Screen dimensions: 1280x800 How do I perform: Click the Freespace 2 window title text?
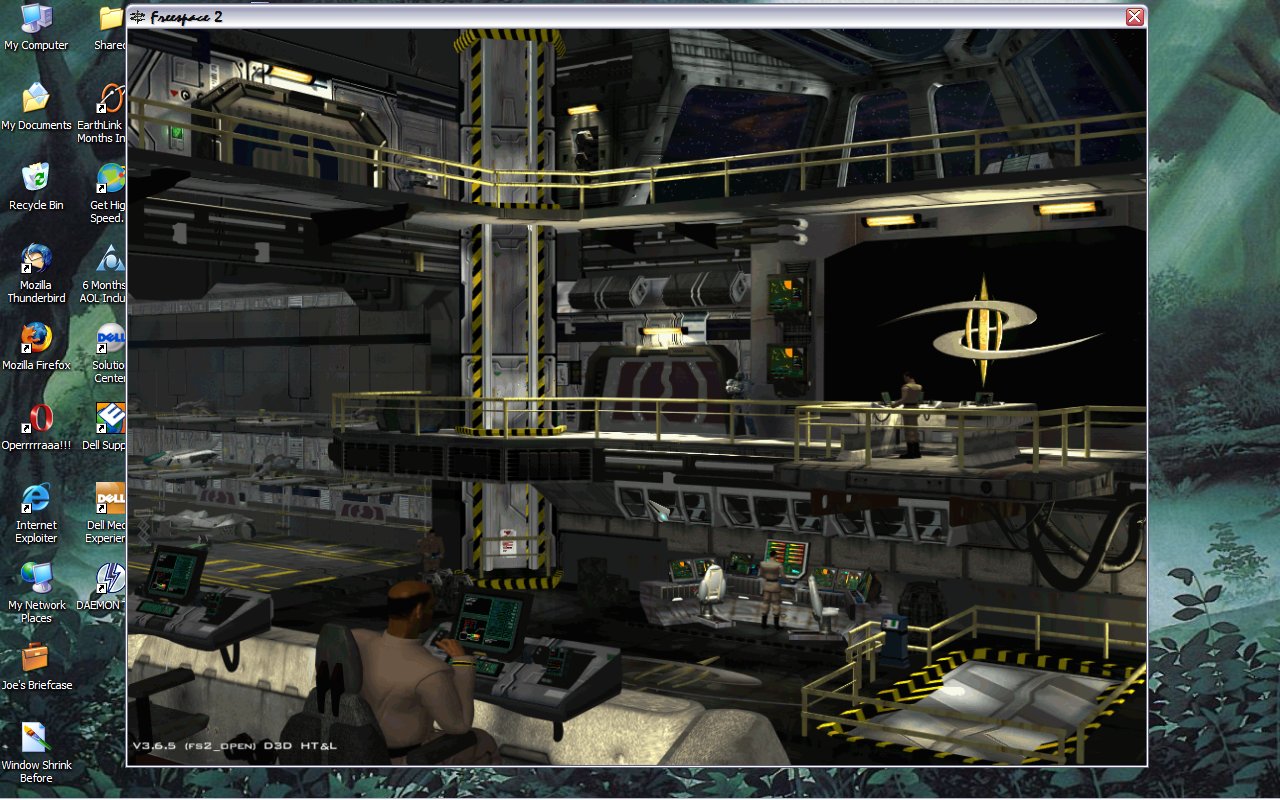pos(186,16)
